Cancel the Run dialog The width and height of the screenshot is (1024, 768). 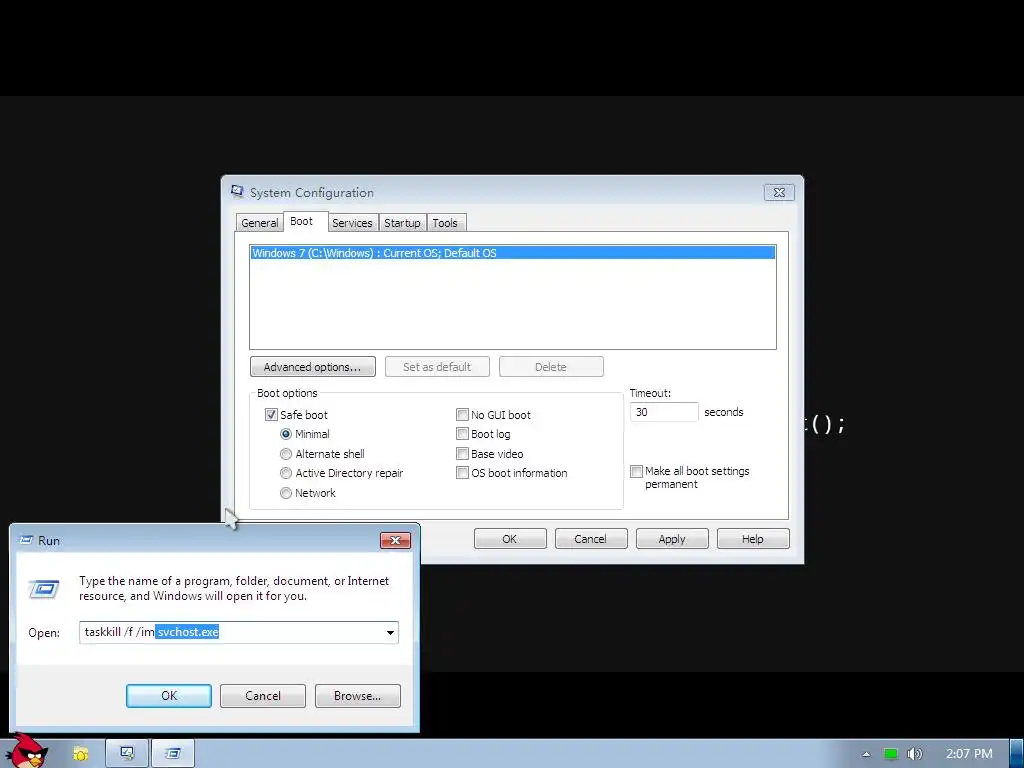(x=263, y=696)
